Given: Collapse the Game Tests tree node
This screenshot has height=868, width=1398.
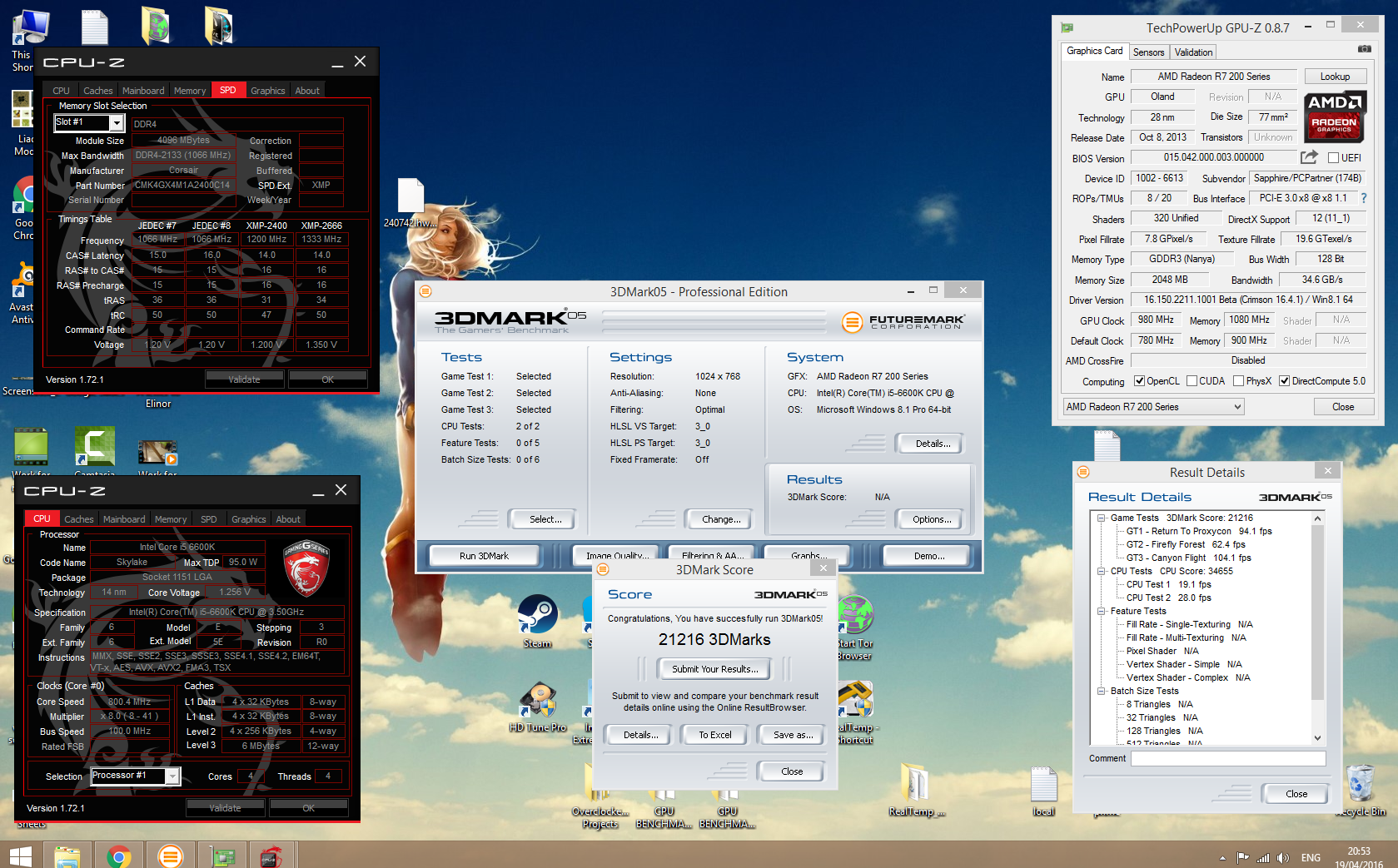Looking at the screenshot, I should 1102,518.
